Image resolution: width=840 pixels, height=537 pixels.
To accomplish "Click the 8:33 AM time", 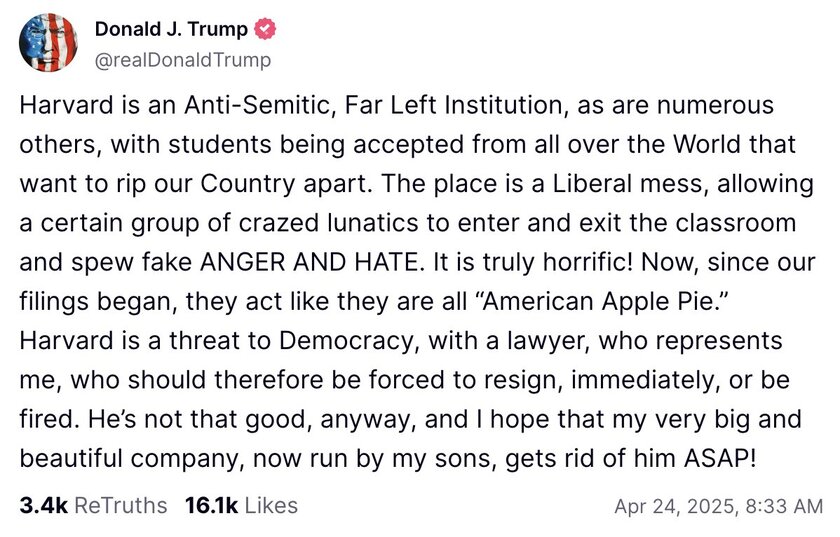I will point(783,506).
